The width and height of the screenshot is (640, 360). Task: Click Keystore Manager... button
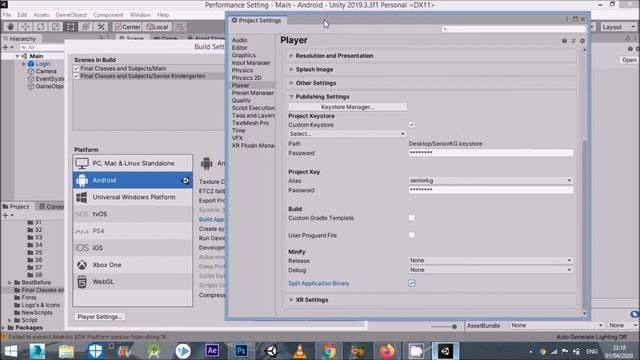347,107
